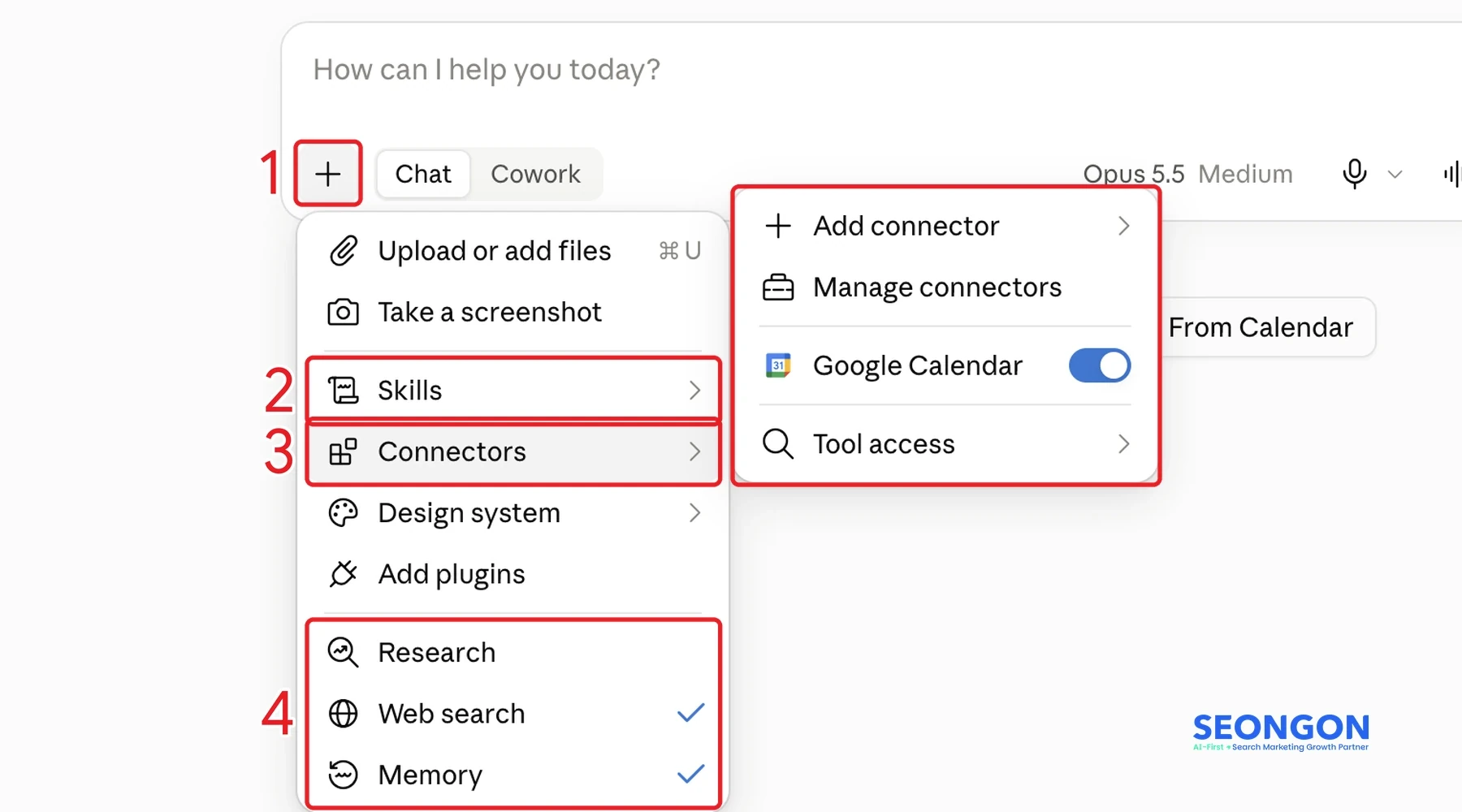Screen dimensions: 1462x812
Task: Click the Memory clock icon
Action: coord(343,775)
